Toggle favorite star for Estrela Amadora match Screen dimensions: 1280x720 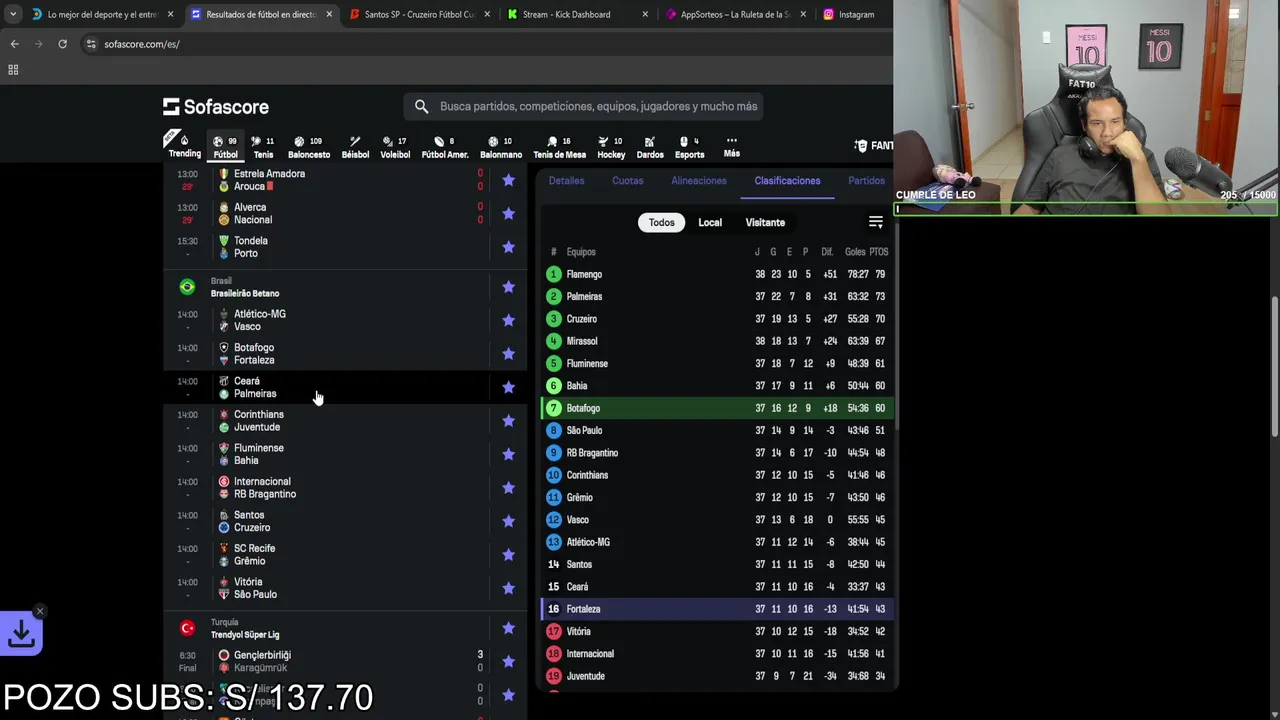point(508,180)
